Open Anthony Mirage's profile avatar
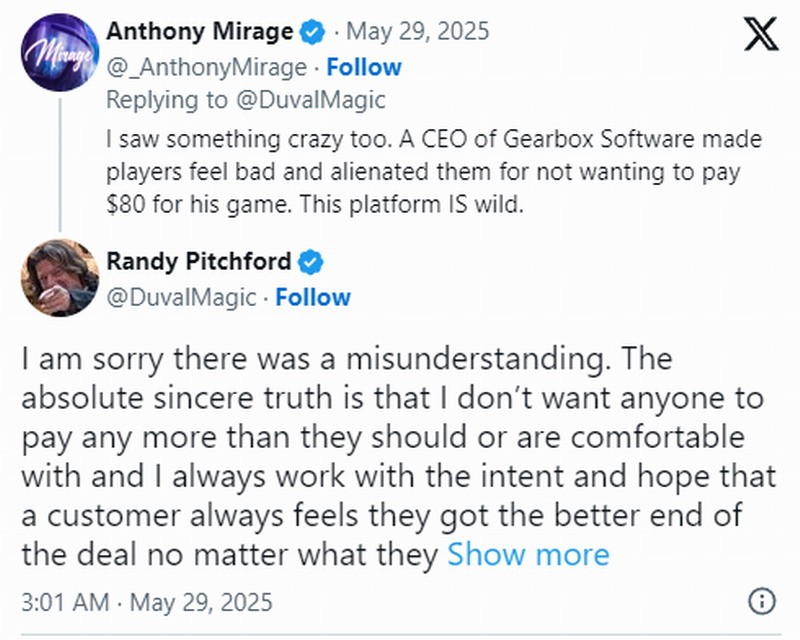800x640 pixels. (x=59, y=51)
